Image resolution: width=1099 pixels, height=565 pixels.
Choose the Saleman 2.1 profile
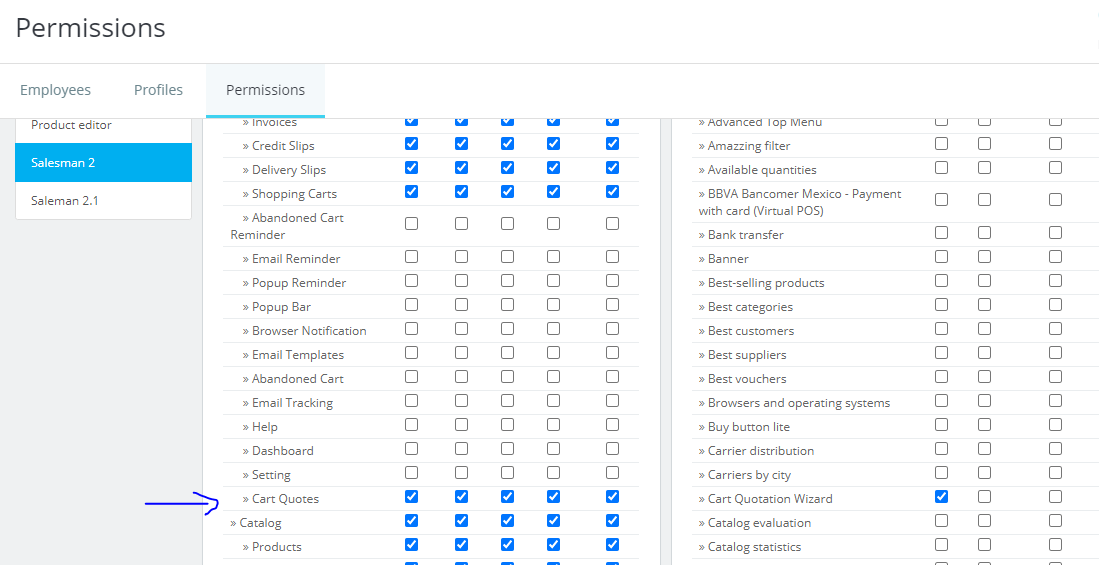click(64, 201)
